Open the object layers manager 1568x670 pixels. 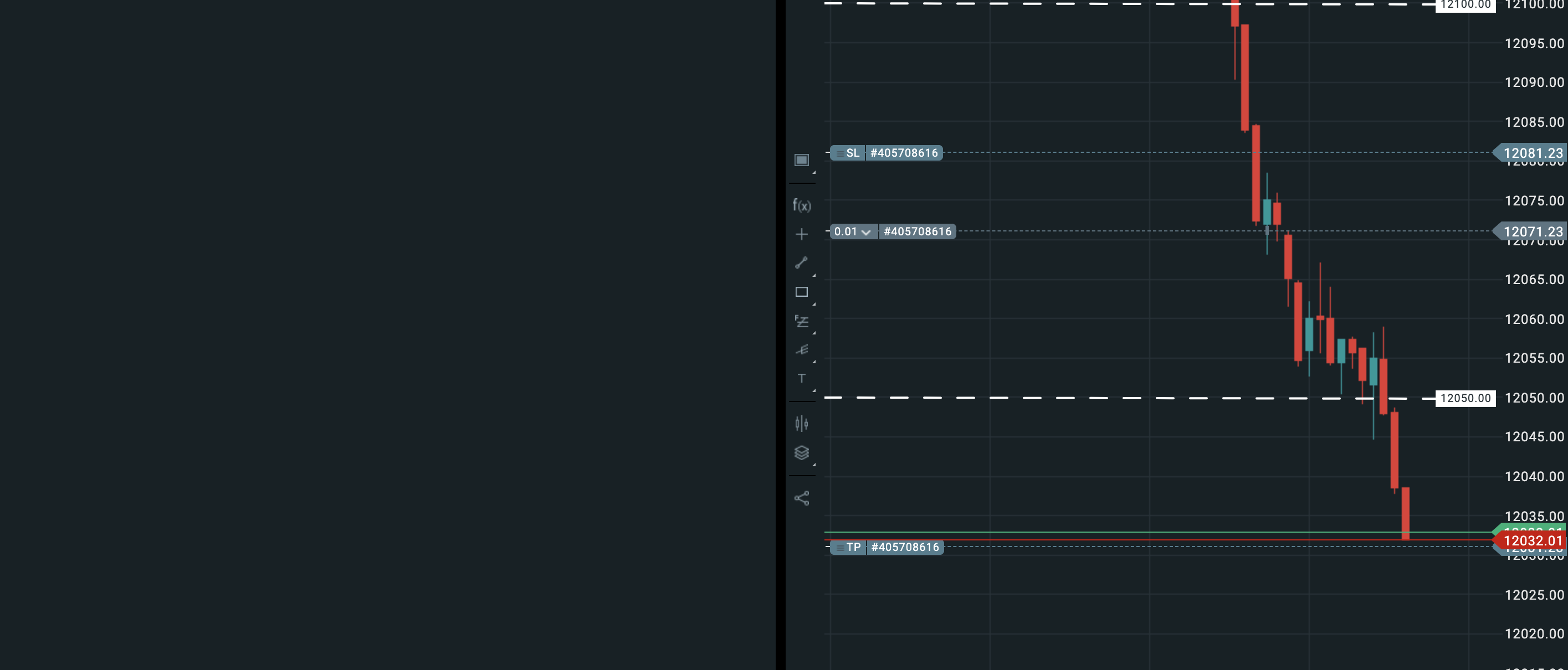[801, 453]
